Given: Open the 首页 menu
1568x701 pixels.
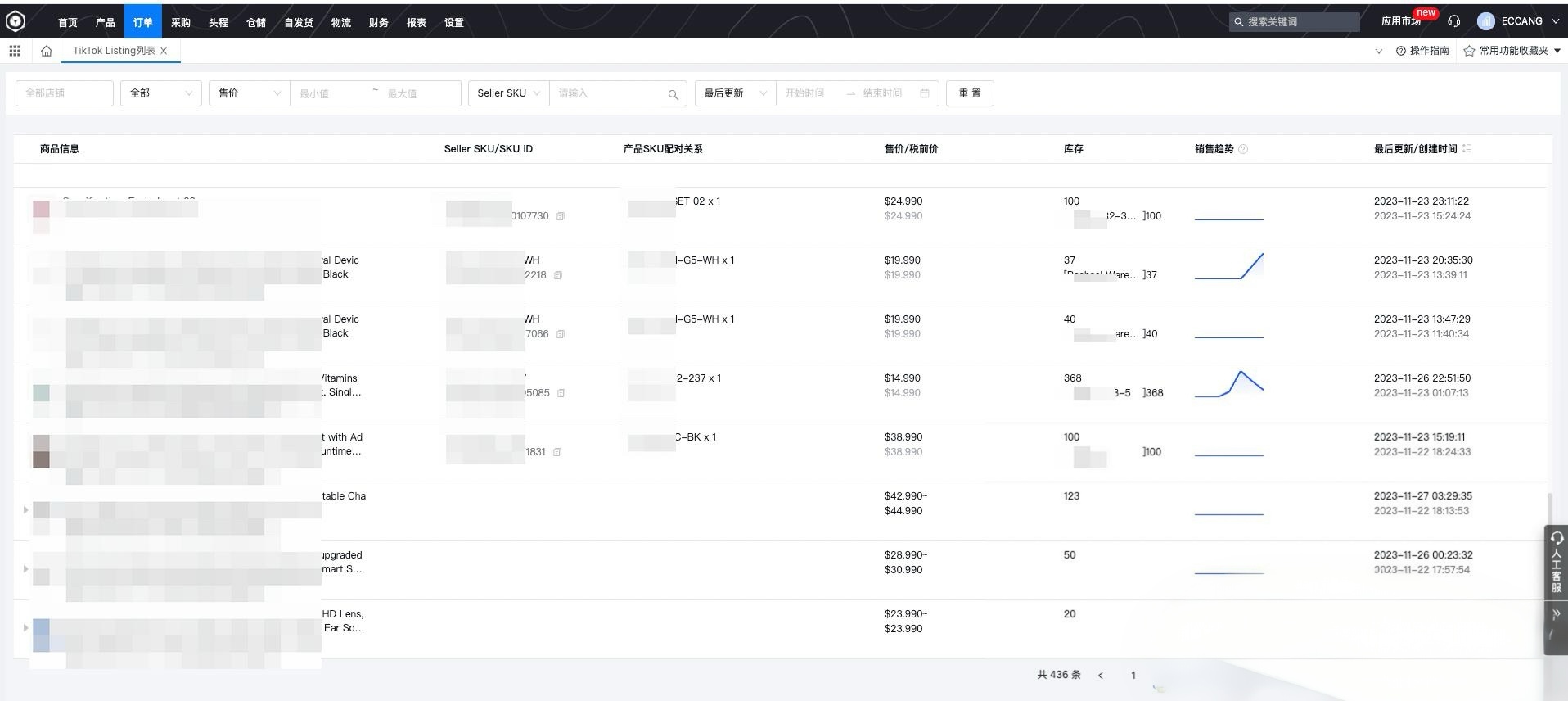Looking at the screenshot, I should 68,22.
